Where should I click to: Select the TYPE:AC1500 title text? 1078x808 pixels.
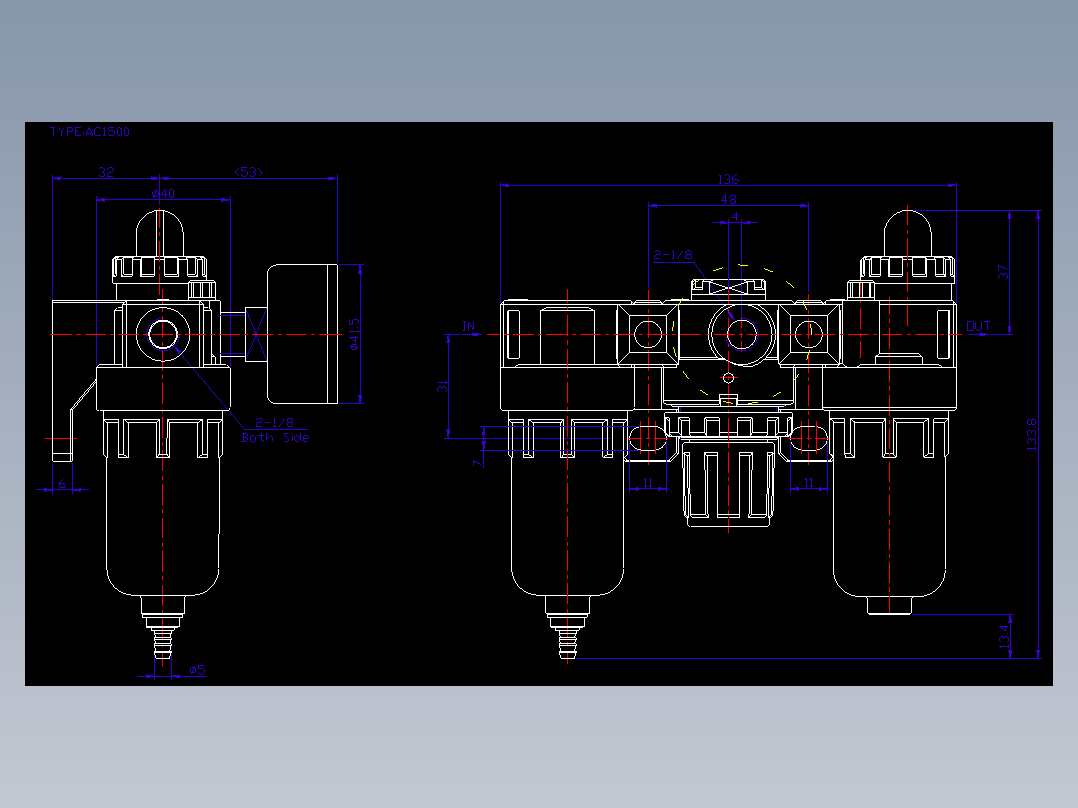click(89, 131)
